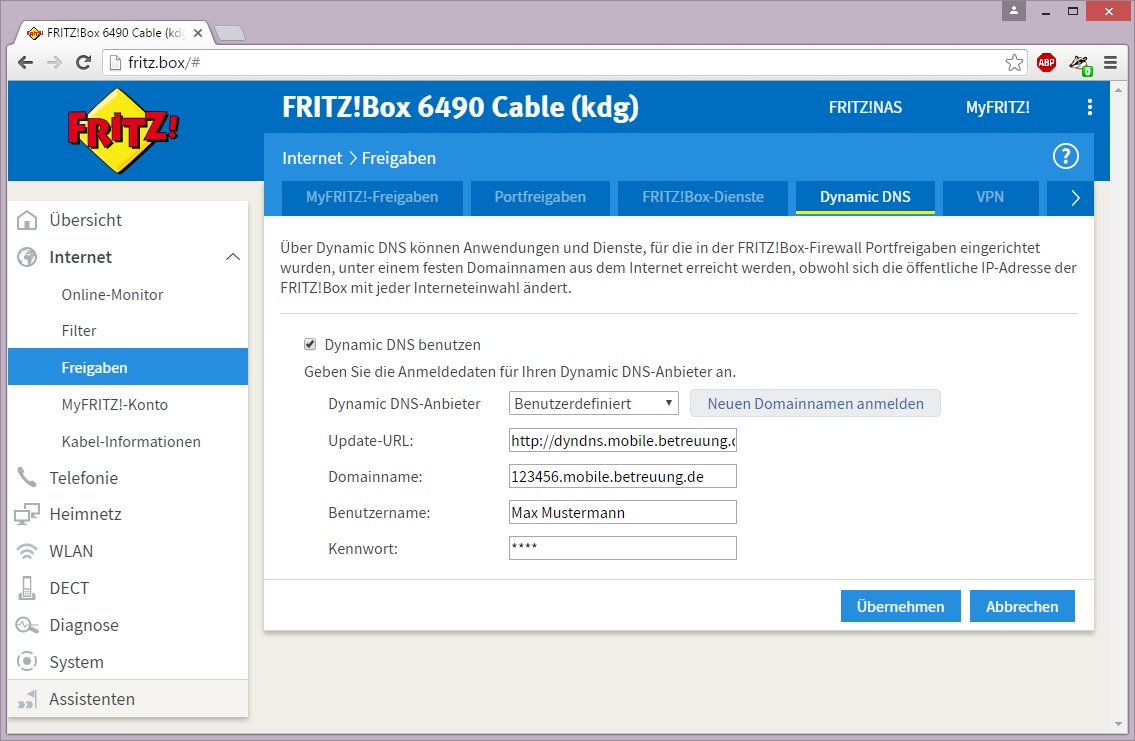Open FRITZ!NAS link in header
The height and width of the screenshot is (741, 1135).
pos(865,107)
